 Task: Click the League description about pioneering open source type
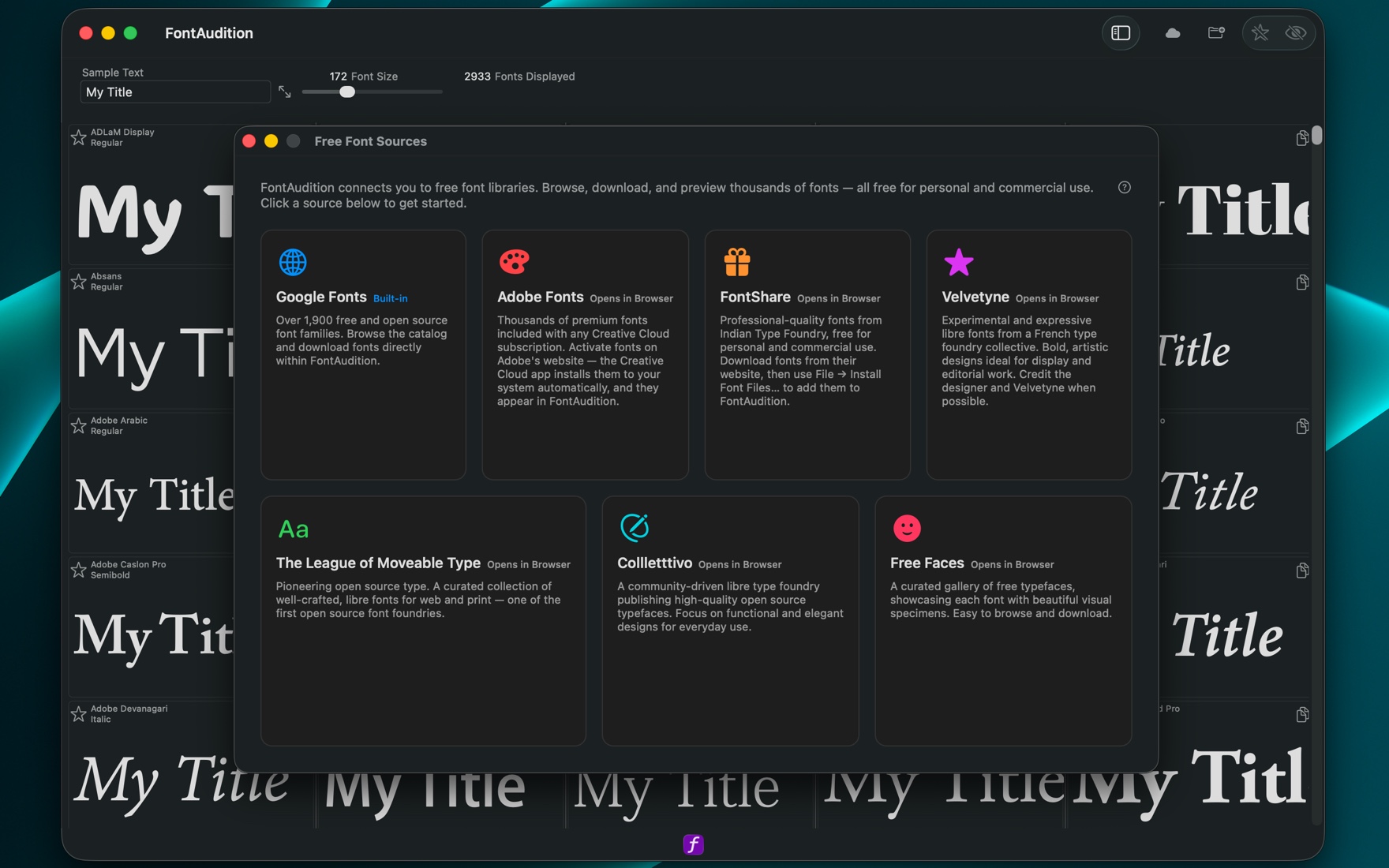[x=418, y=600]
